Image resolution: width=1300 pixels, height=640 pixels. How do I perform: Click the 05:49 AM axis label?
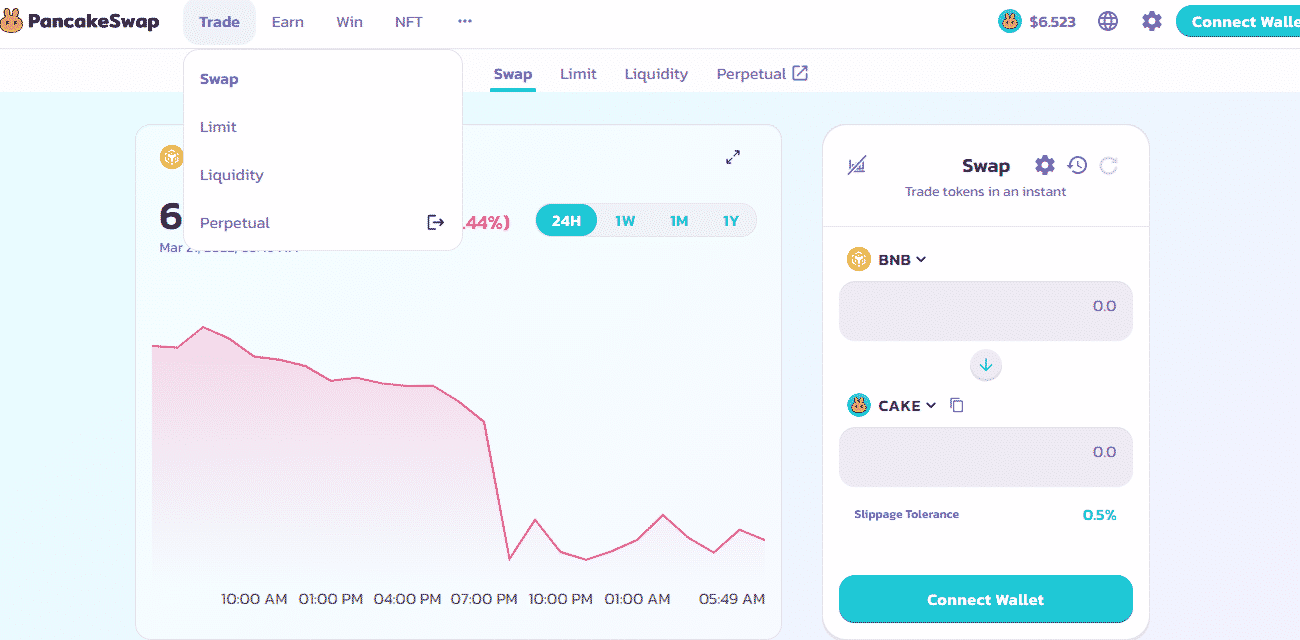732,599
